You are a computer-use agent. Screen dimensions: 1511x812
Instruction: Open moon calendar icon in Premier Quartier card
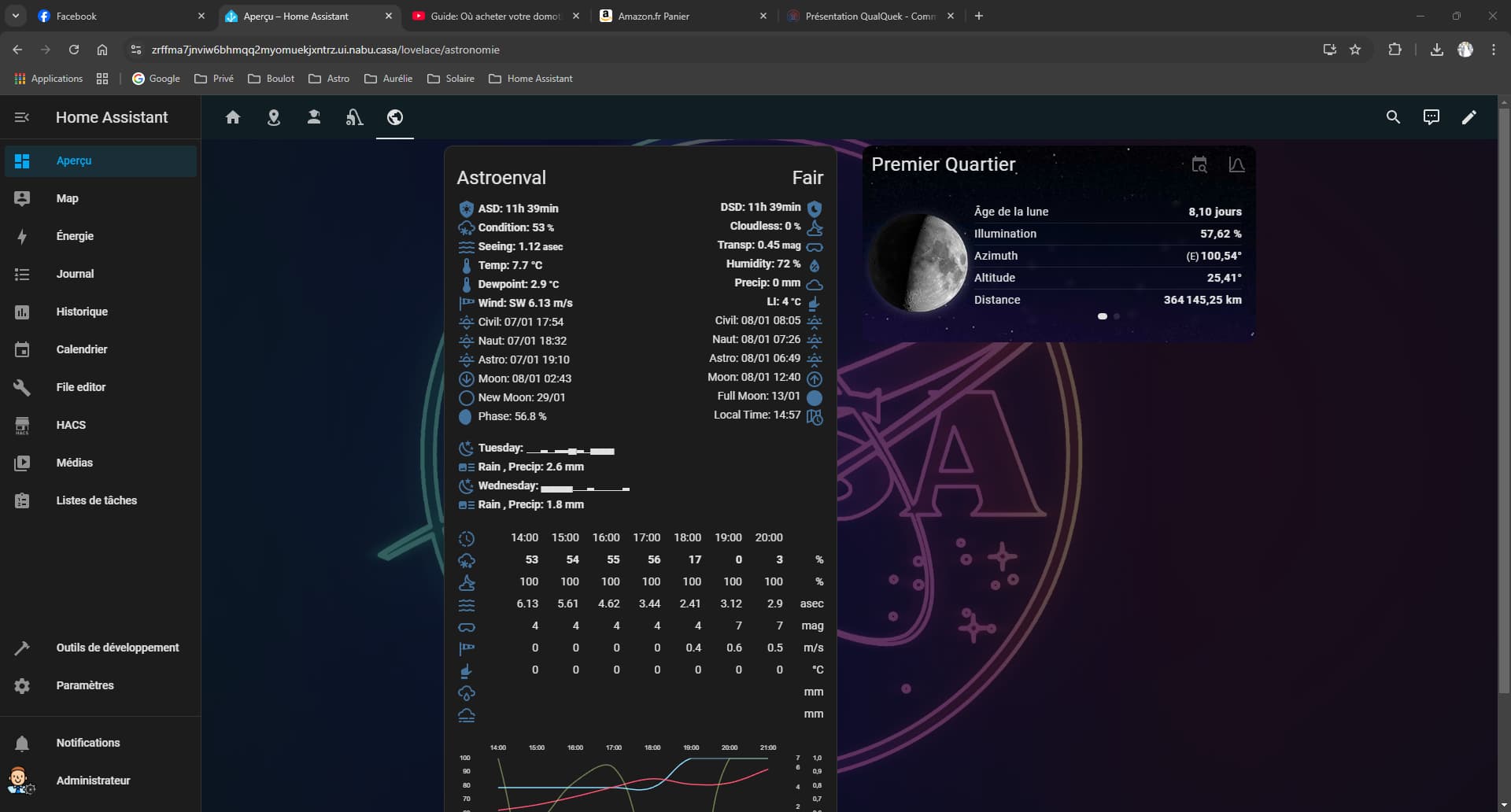[x=1199, y=164]
